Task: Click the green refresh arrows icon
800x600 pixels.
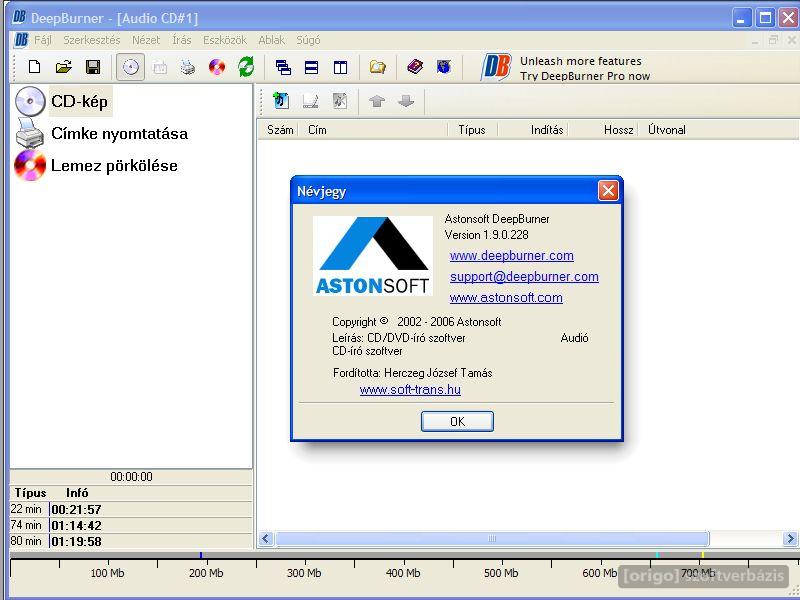Action: [x=246, y=67]
